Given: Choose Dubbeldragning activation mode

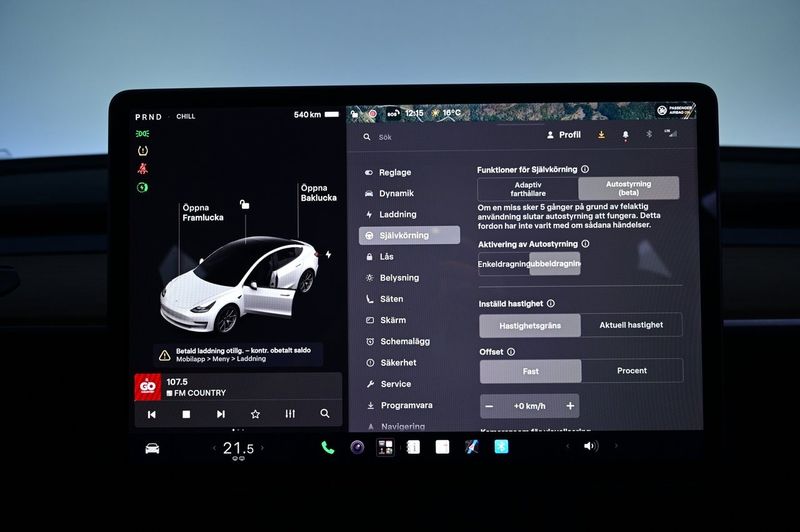Looking at the screenshot, I should [x=555, y=264].
